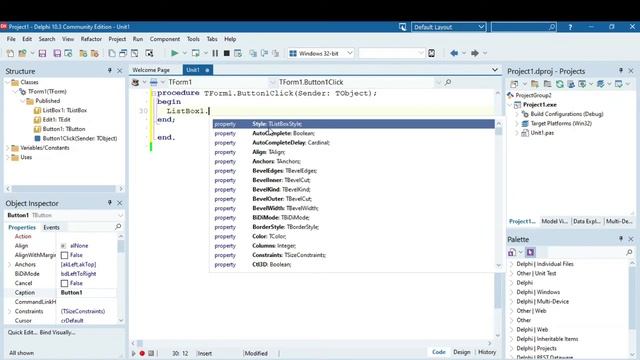
Task: Open the Tools menu
Action: click(193, 39)
